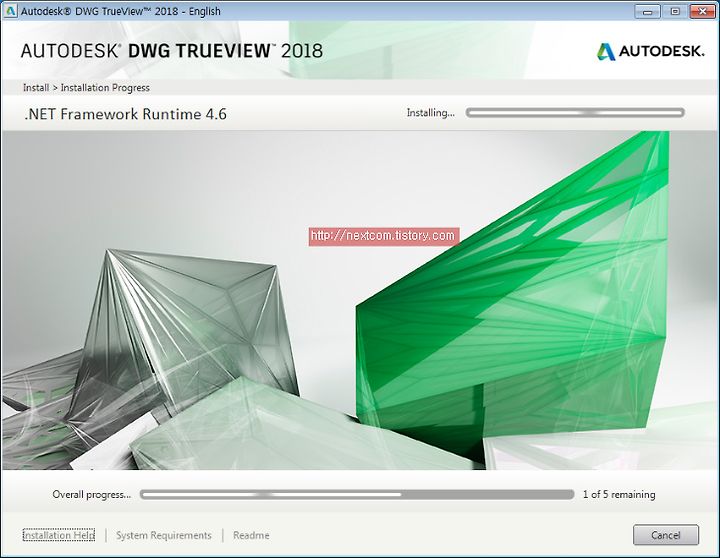Click the '.NET Framework Runtime 4.6' label
Screen dimensions: 720x558
[x=125, y=114]
